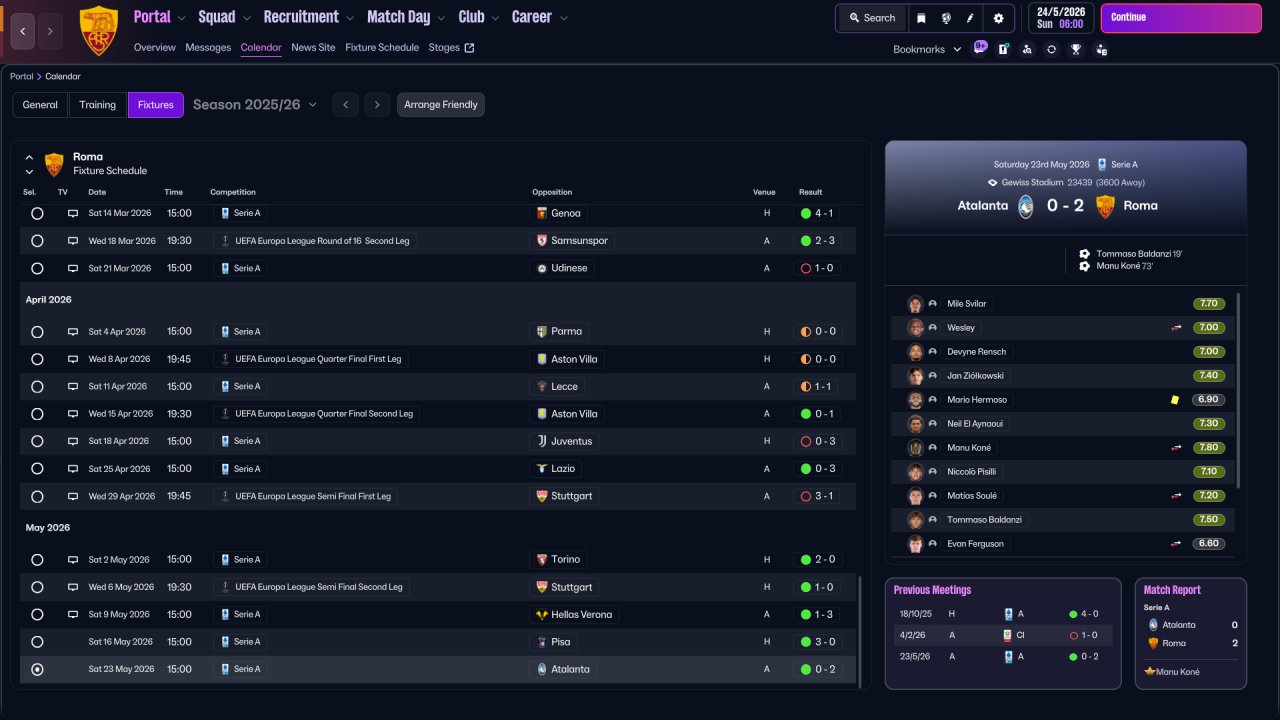The width and height of the screenshot is (1280, 720).
Task: Click the Roma club crest in header
Action: pos(98,31)
